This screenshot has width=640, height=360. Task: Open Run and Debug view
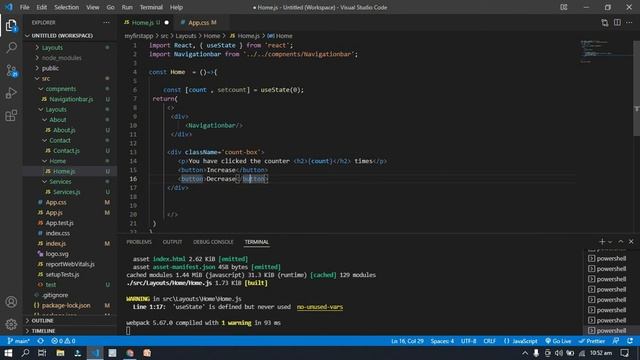(x=11, y=93)
